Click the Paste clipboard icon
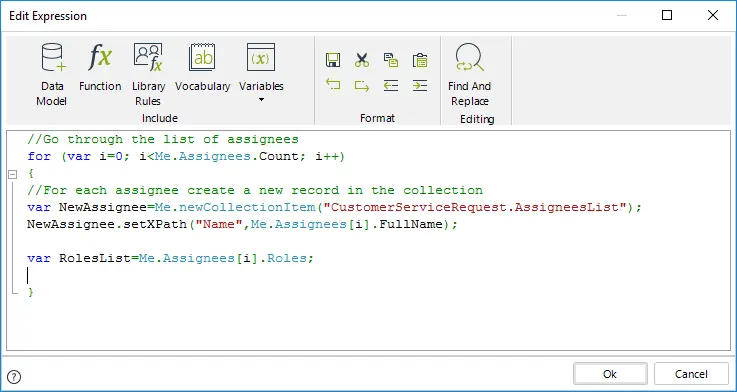737x392 pixels. (420, 60)
